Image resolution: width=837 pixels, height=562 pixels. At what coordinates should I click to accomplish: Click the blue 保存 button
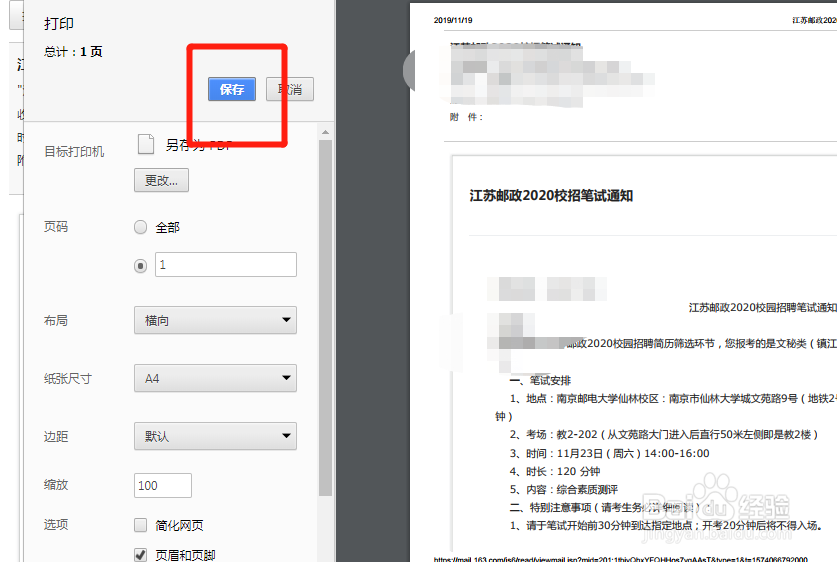pyautogui.click(x=232, y=89)
